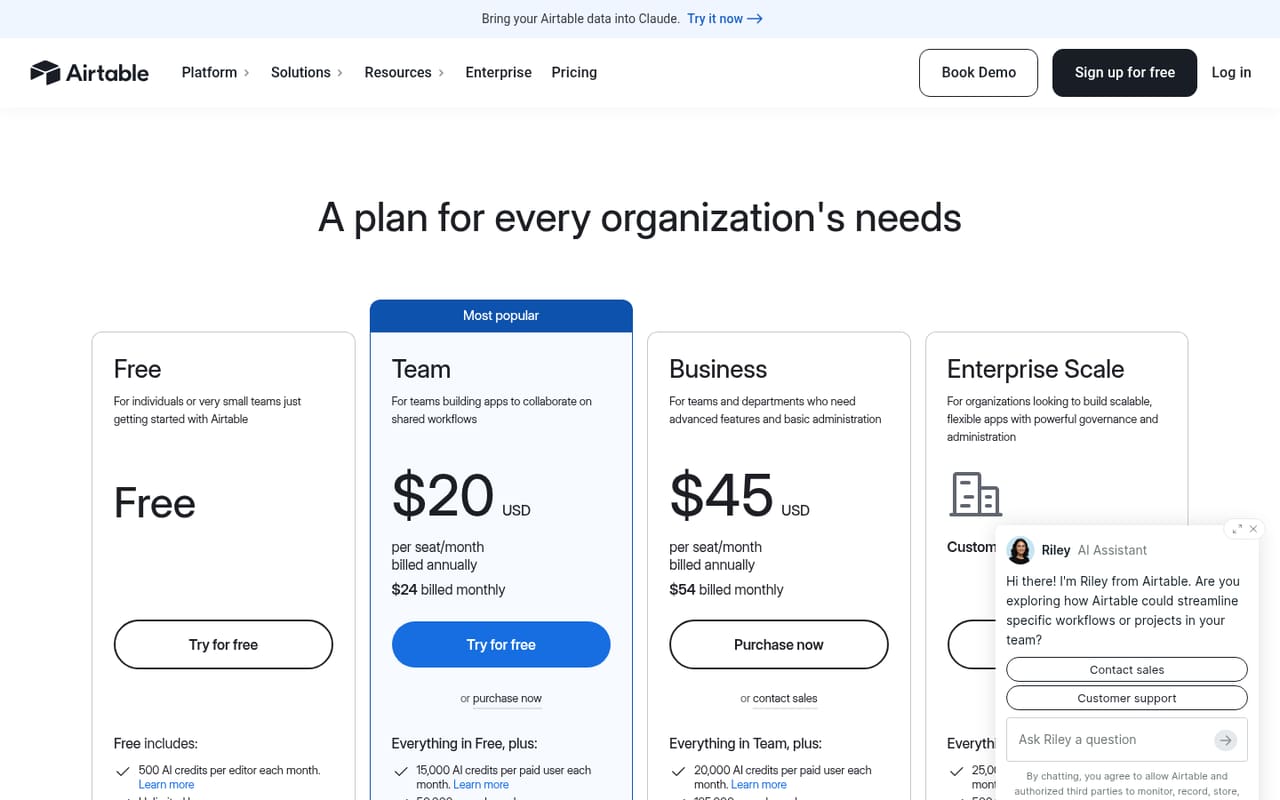Go to Enterprise page
The width and height of the screenshot is (1280, 800).
point(498,72)
